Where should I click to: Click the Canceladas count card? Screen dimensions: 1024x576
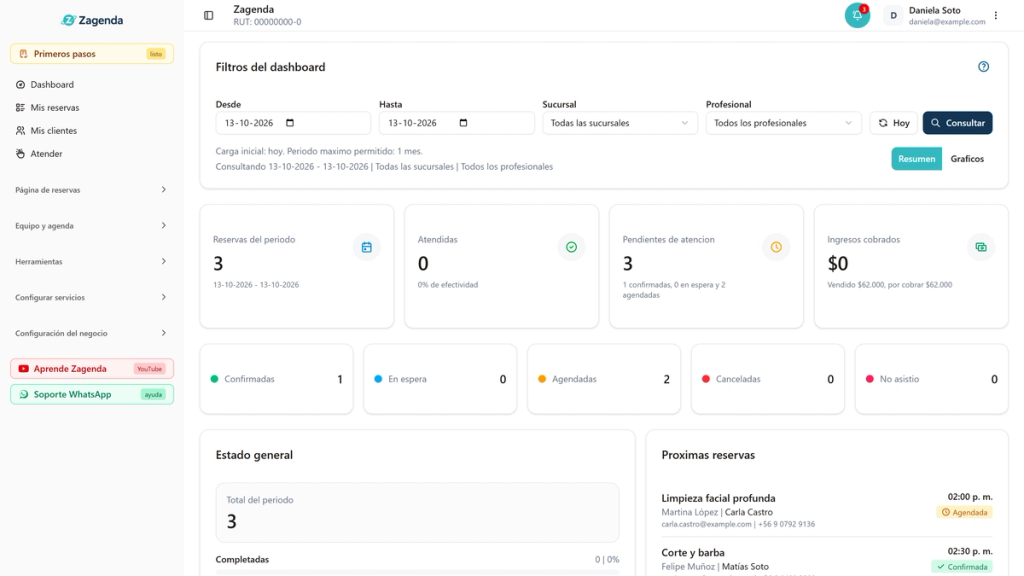pyautogui.click(x=768, y=379)
